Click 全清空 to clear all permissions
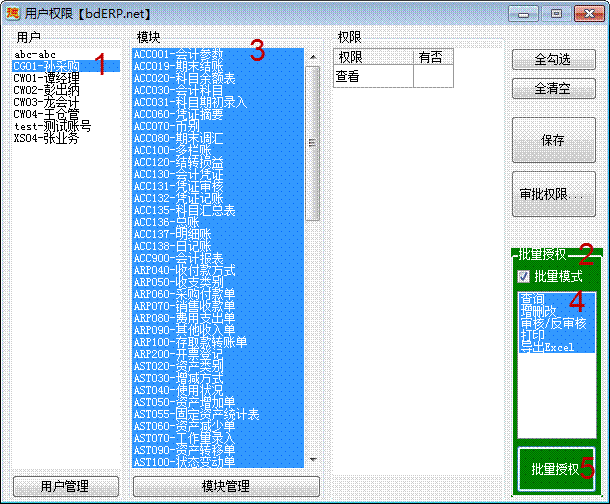The height and width of the screenshot is (504, 610). click(553, 89)
